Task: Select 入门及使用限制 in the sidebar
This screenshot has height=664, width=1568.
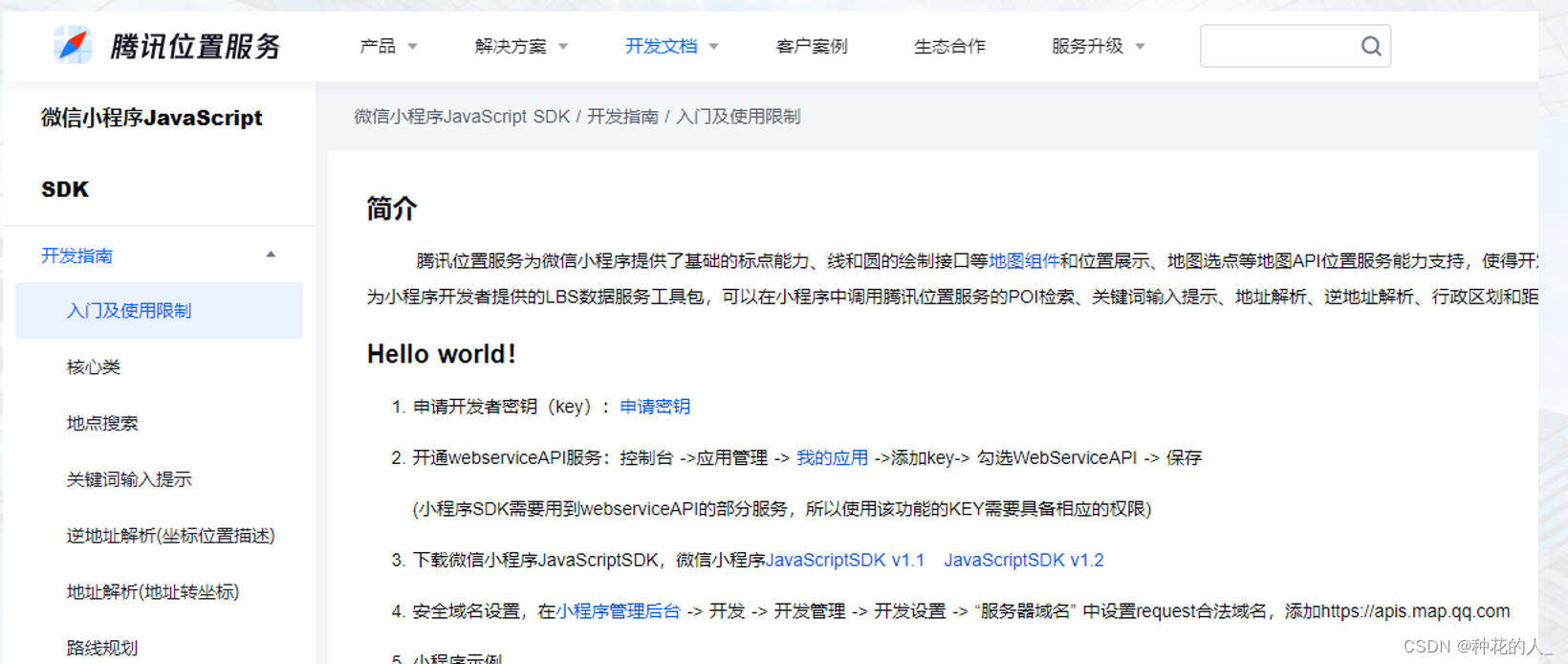Action: click(159, 310)
